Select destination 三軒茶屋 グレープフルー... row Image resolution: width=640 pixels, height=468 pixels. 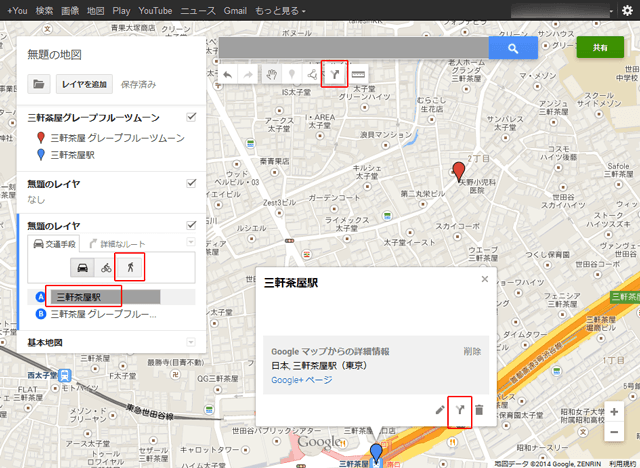[103, 314]
